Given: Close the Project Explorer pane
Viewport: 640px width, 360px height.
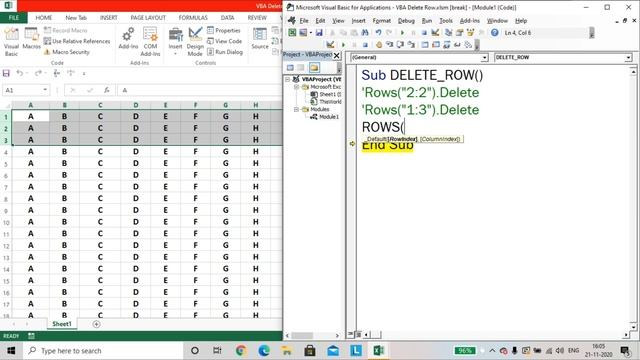Looking at the screenshot, I should (337, 55).
